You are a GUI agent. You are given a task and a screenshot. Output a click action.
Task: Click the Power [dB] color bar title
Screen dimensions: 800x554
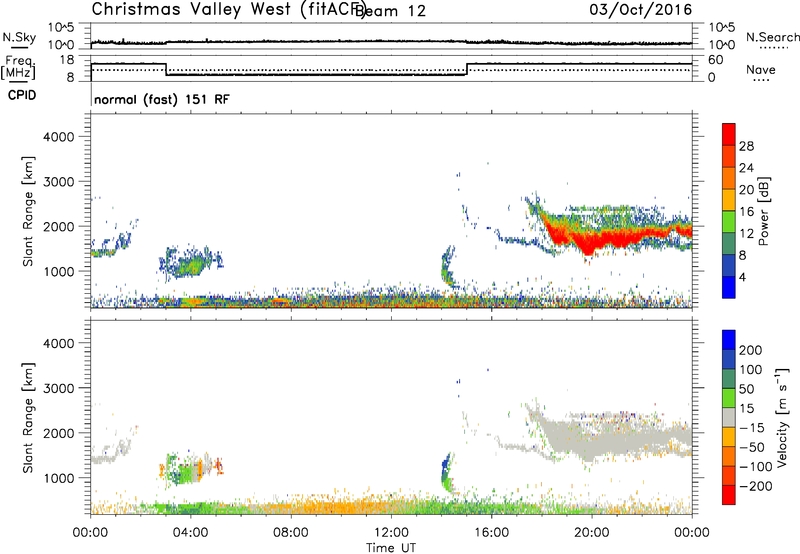[763, 211]
